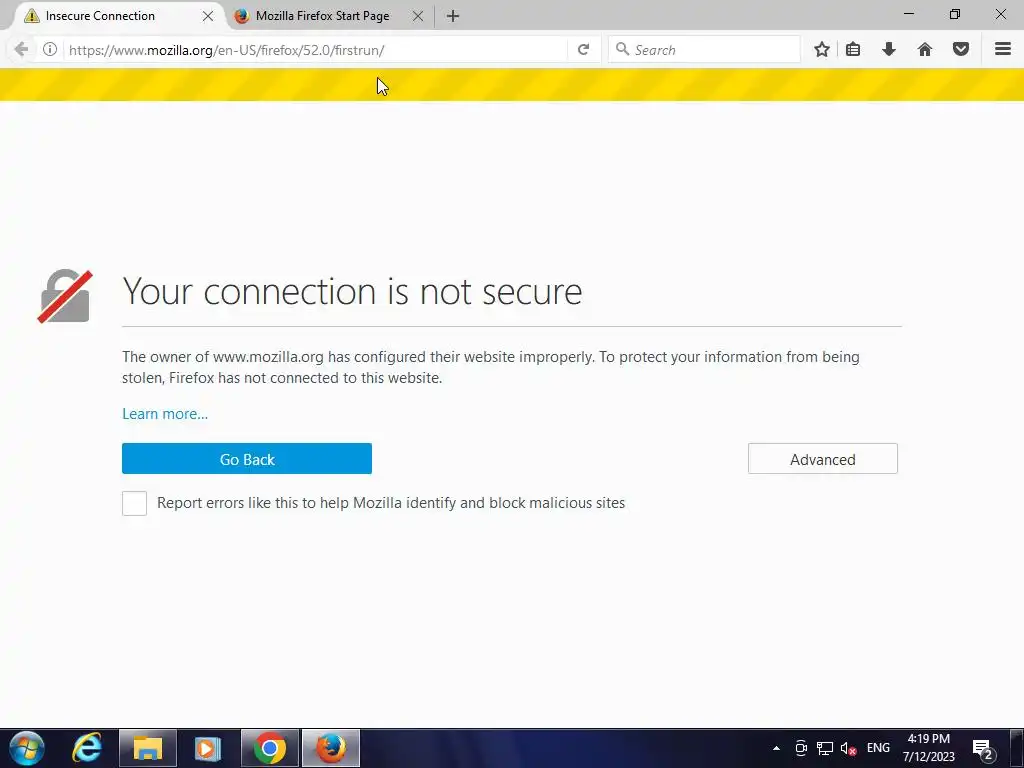Image resolution: width=1024 pixels, height=768 pixels.
Task: Click the tray icon left of network
Action: coord(801,749)
